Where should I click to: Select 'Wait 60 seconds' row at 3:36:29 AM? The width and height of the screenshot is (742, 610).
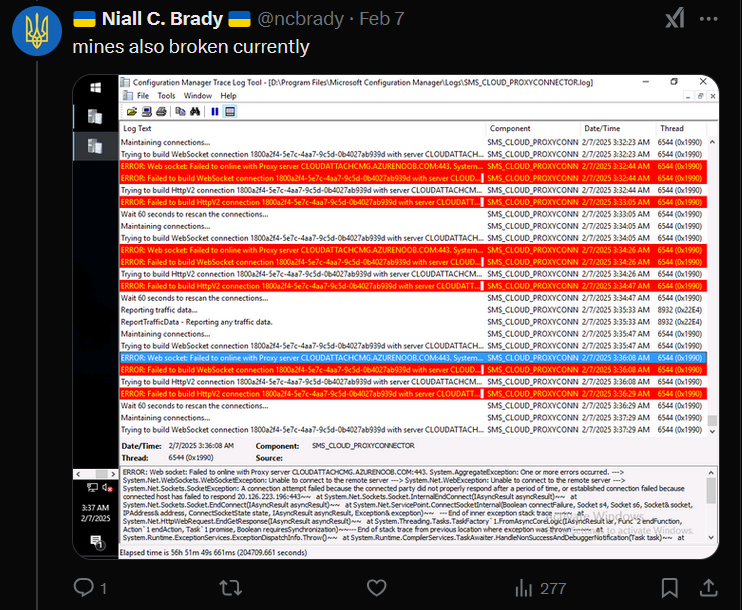click(413, 406)
